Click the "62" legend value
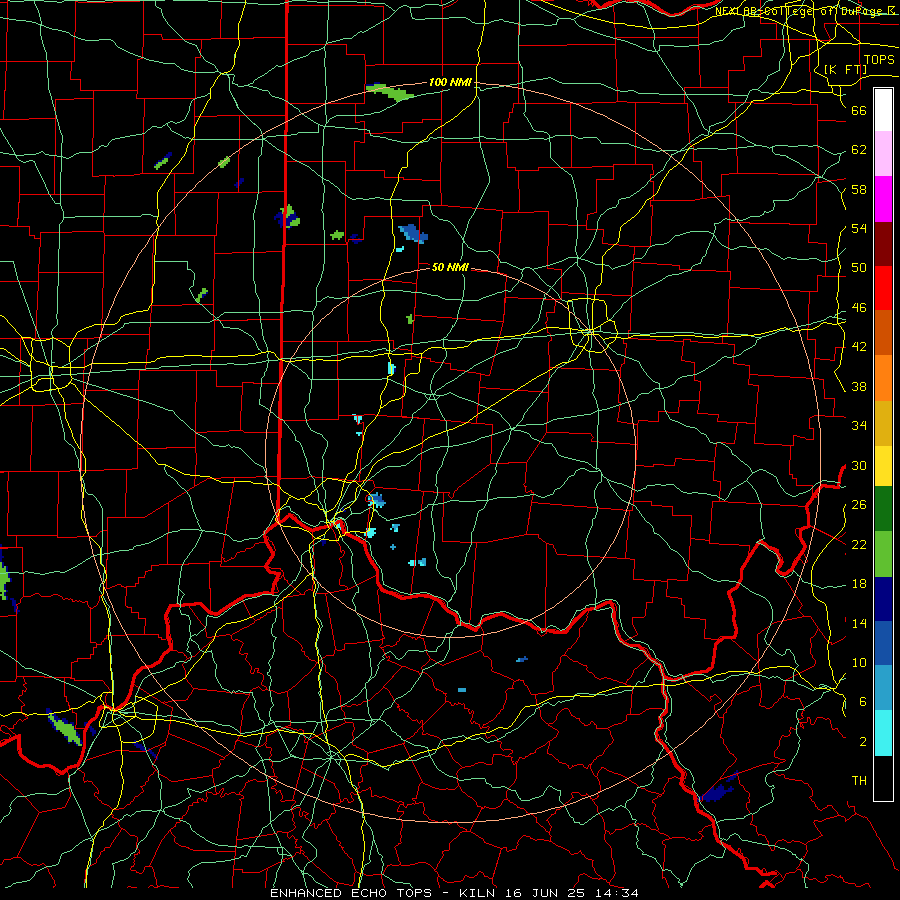Image resolution: width=900 pixels, height=900 pixels. pyautogui.click(x=859, y=150)
